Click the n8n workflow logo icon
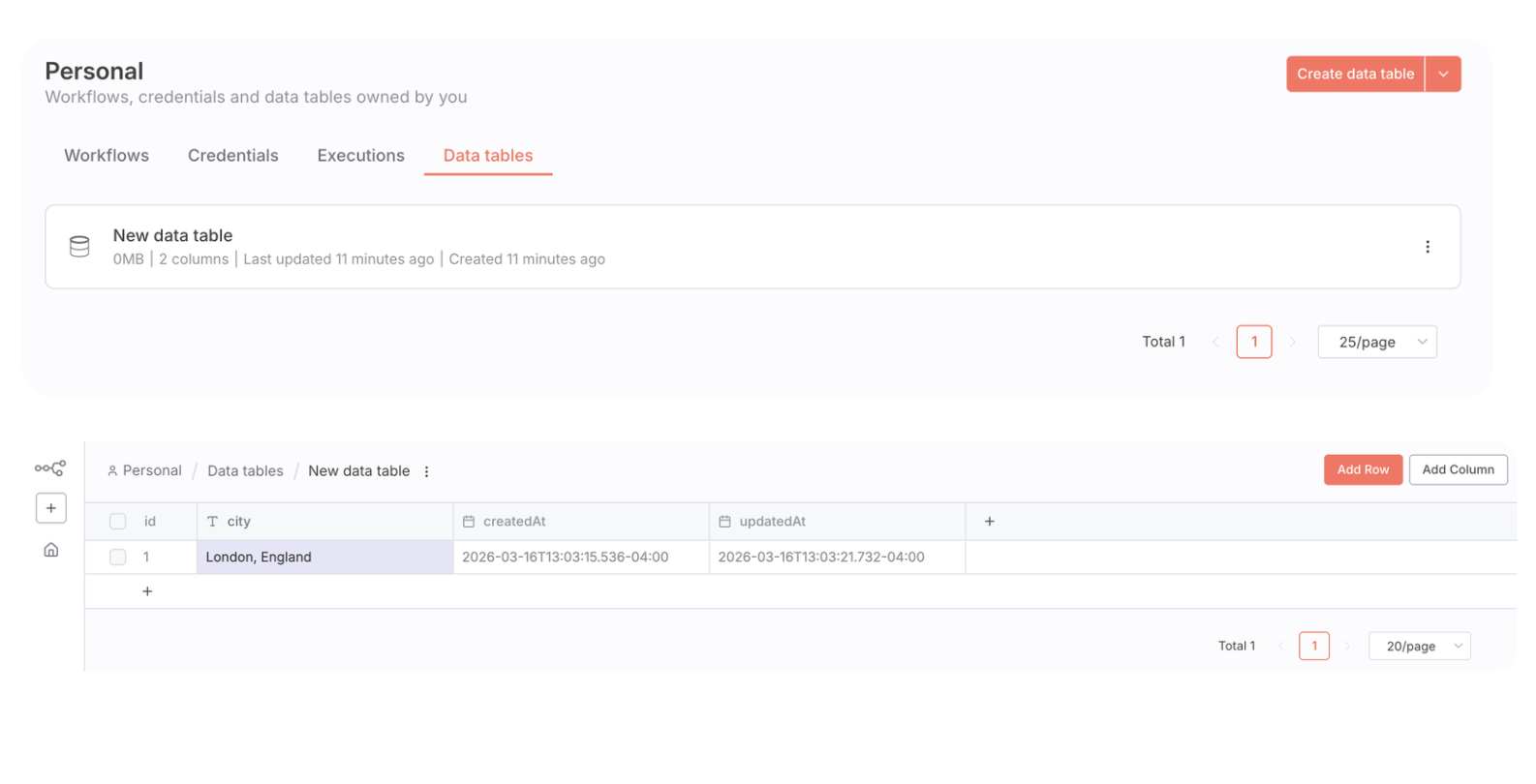Screen dimensions: 1536x784 pyautogui.click(x=50, y=468)
